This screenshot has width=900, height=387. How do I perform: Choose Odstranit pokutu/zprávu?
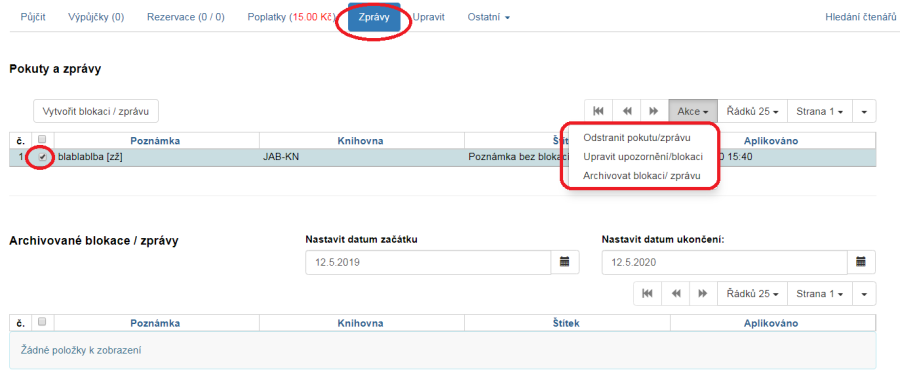pyautogui.click(x=637, y=138)
